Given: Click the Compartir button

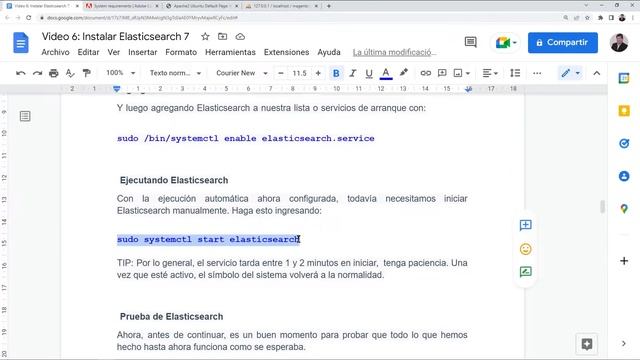Looking at the screenshot, I should point(562,42).
